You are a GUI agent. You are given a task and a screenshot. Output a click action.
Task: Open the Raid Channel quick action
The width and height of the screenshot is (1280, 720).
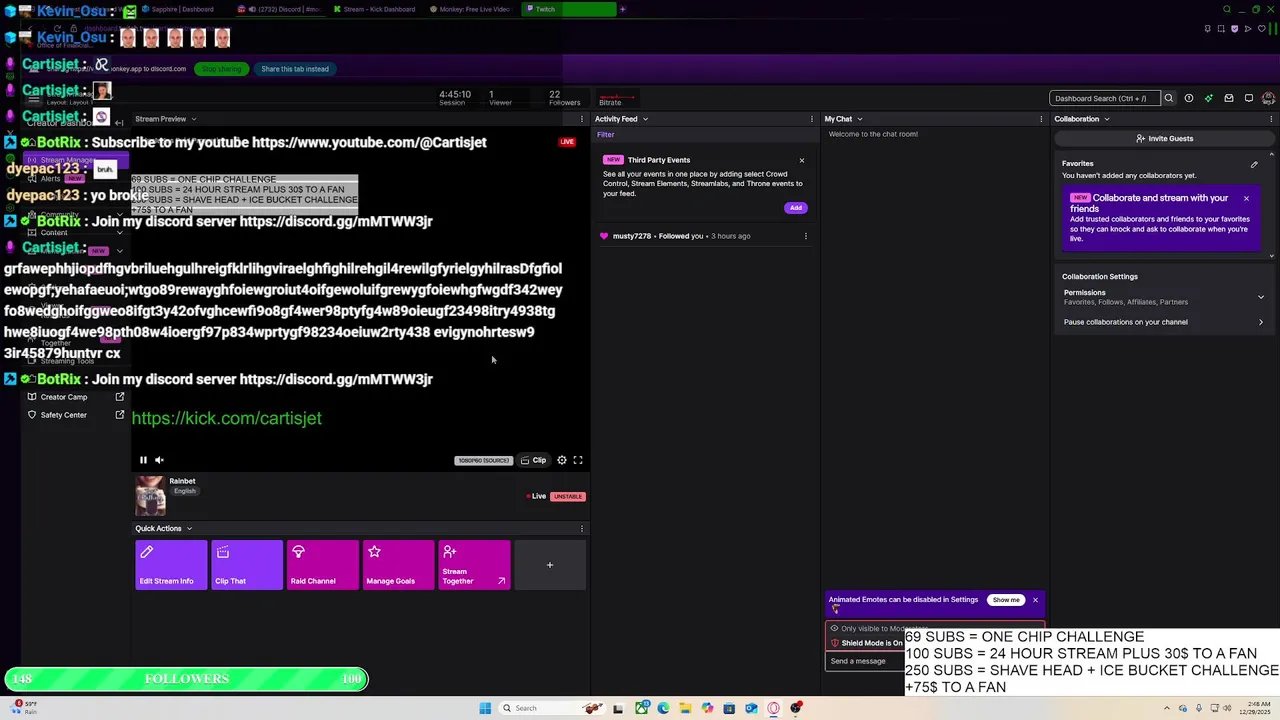tap(323, 565)
